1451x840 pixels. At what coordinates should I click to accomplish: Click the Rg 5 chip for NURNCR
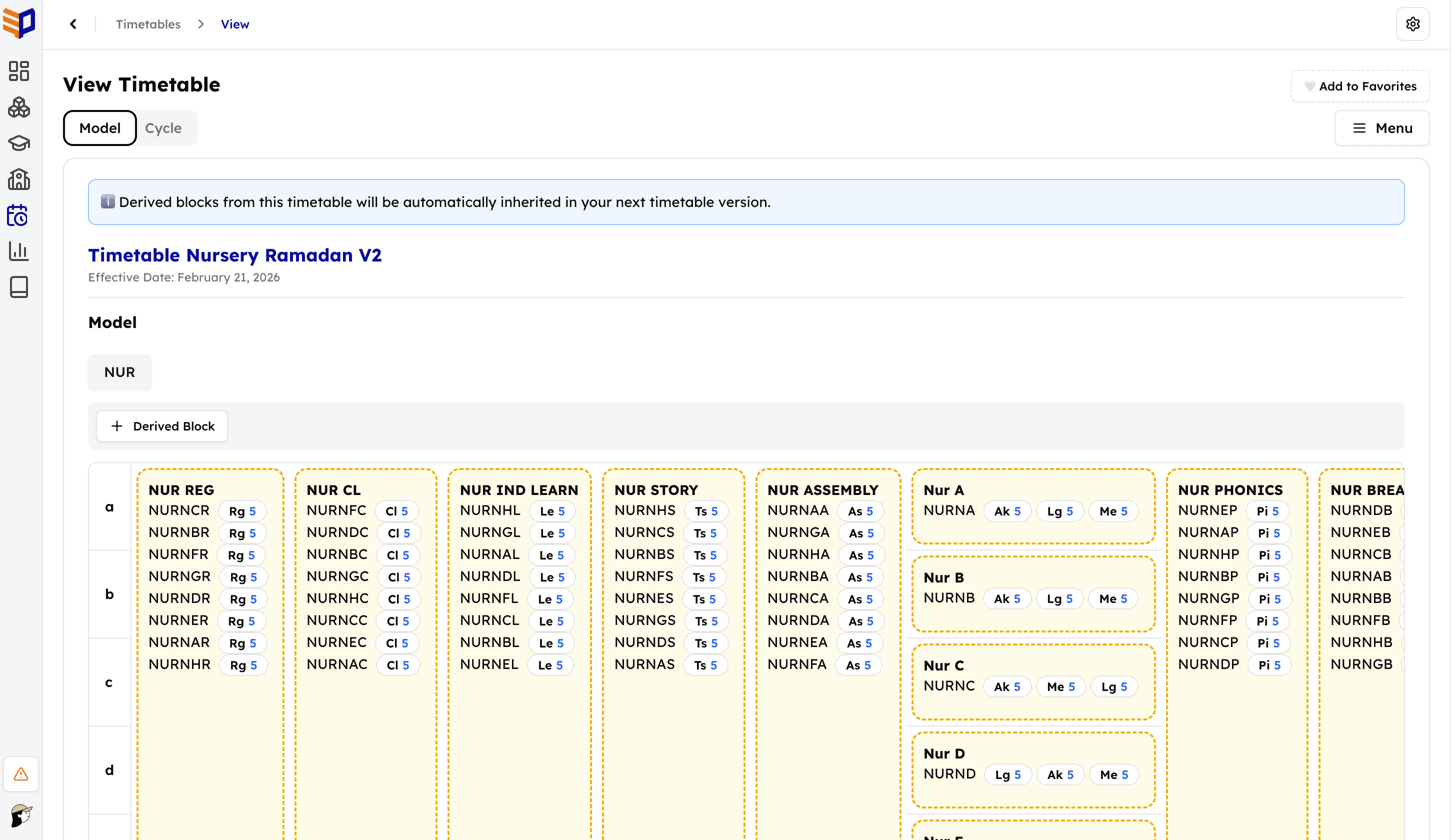tap(242, 511)
